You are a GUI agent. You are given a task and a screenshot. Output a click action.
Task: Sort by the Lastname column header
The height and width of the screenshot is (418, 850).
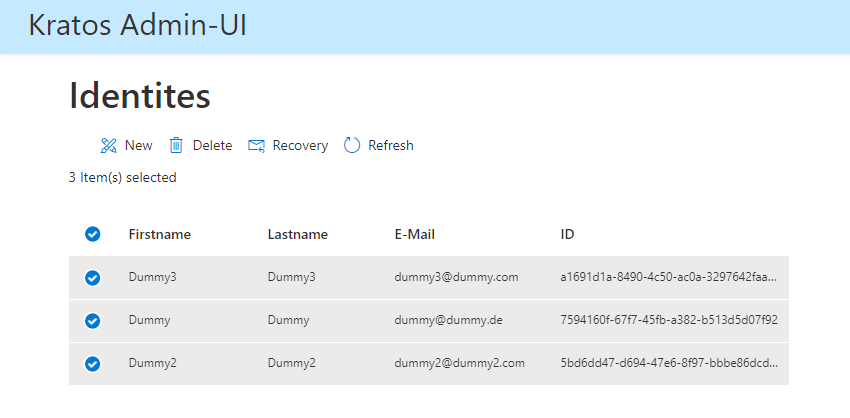298,234
